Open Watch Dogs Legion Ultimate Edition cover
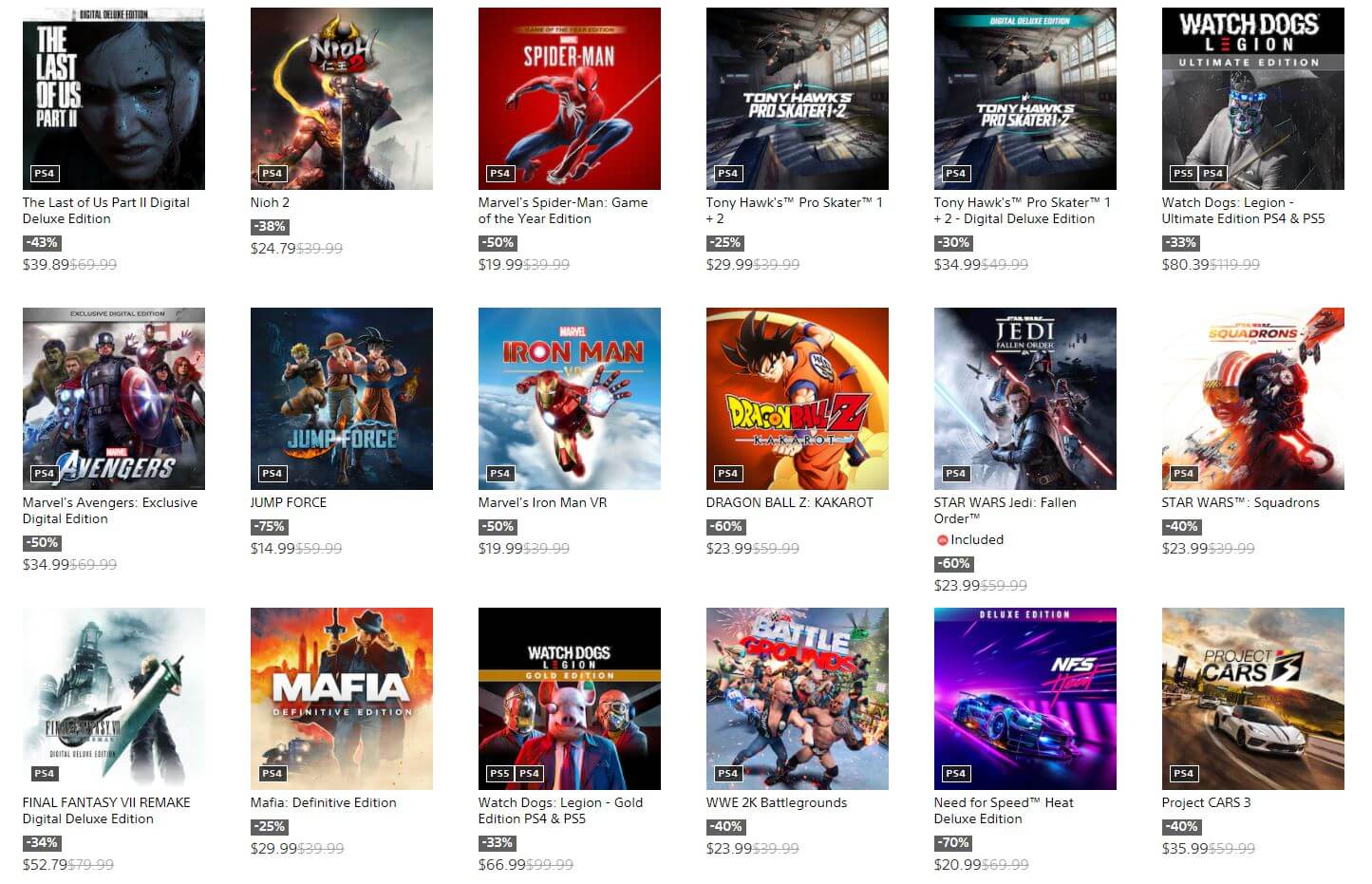Viewport: 1372px width, 884px height. point(1253,99)
